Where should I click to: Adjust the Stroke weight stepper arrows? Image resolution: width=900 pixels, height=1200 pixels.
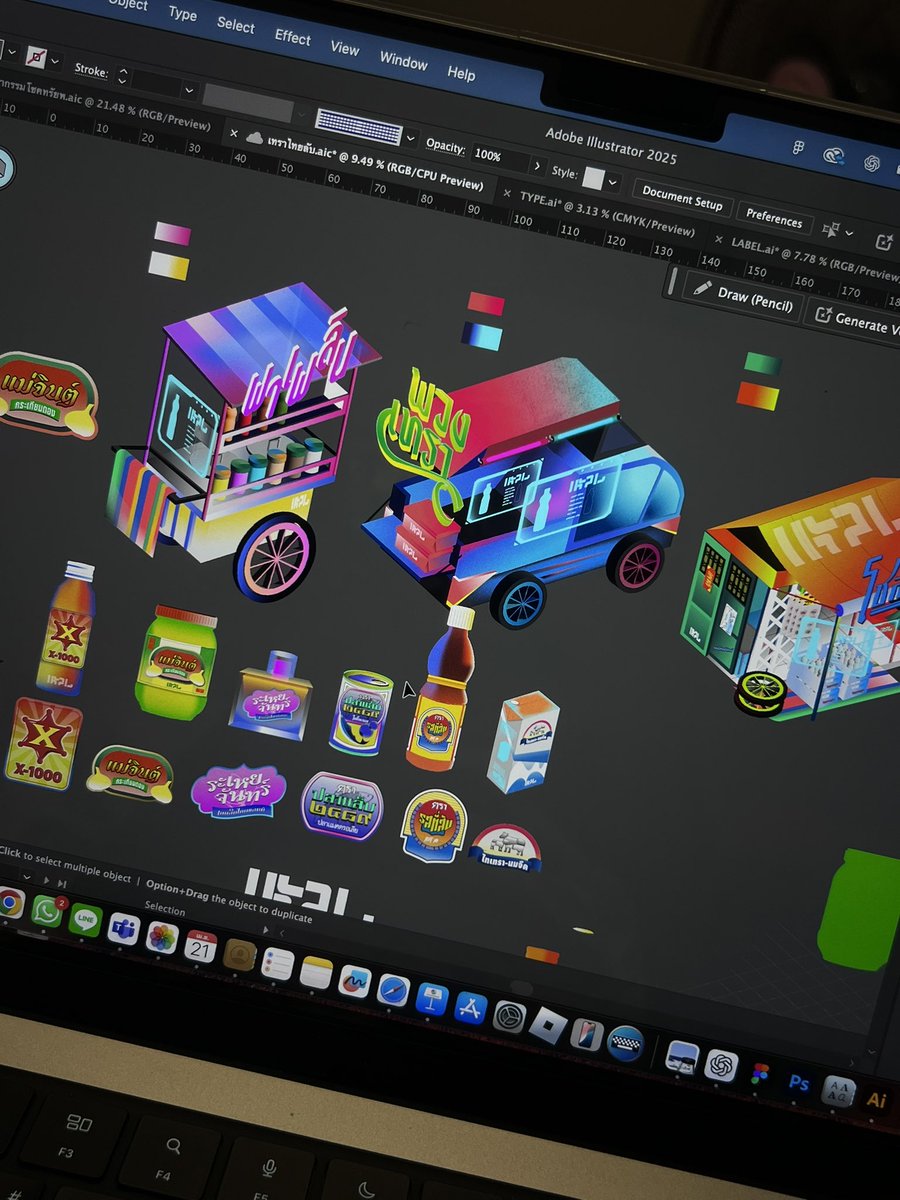coord(122,74)
